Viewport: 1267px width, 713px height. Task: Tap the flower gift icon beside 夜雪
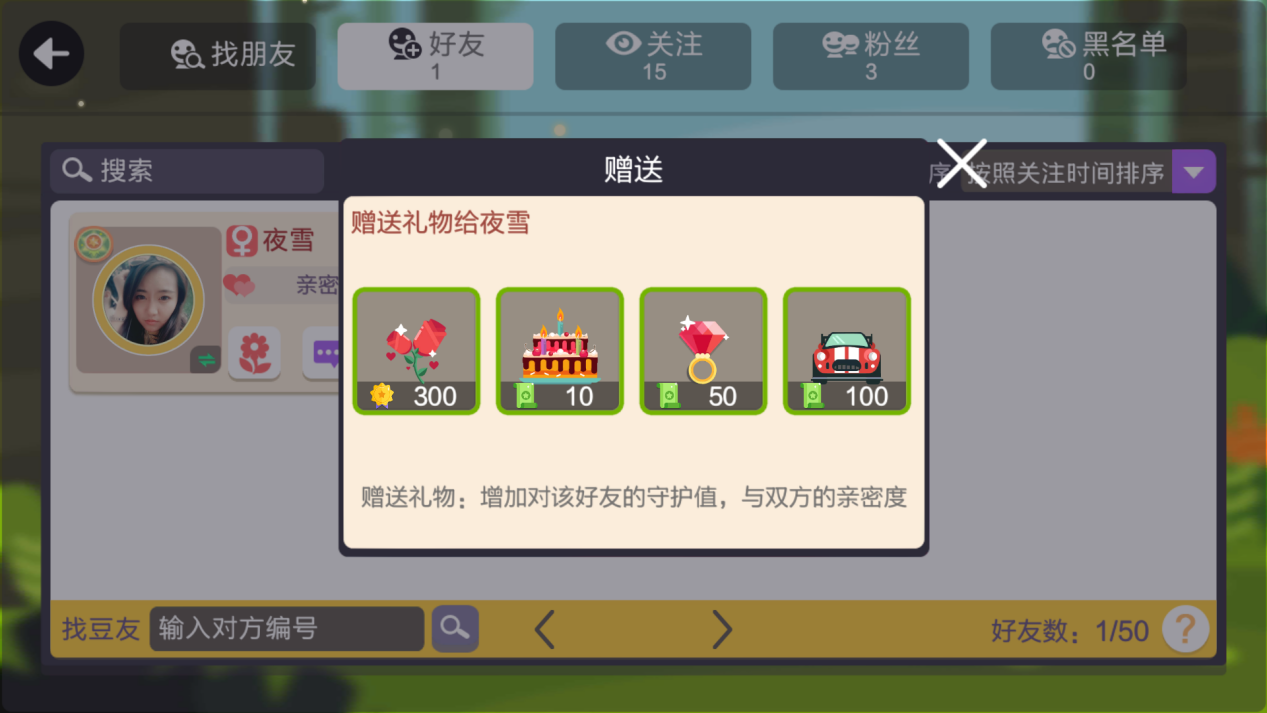click(x=255, y=352)
